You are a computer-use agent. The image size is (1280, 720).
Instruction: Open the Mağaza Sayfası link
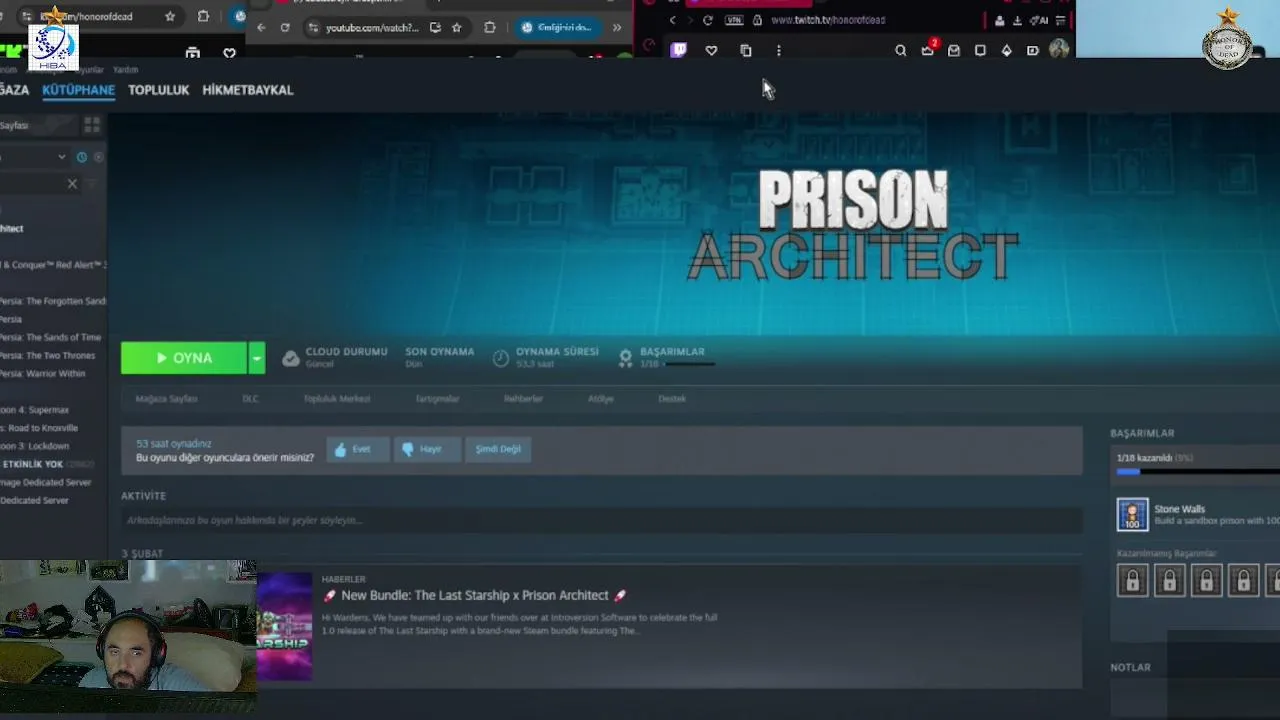pos(166,399)
